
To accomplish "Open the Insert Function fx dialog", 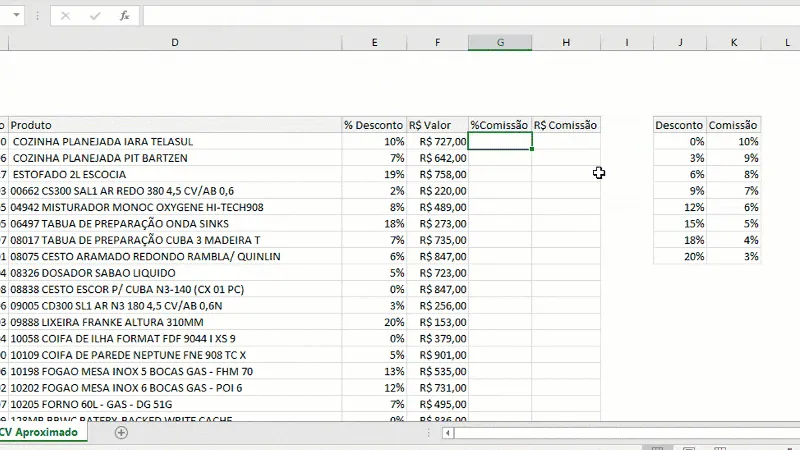I will click(x=124, y=16).
